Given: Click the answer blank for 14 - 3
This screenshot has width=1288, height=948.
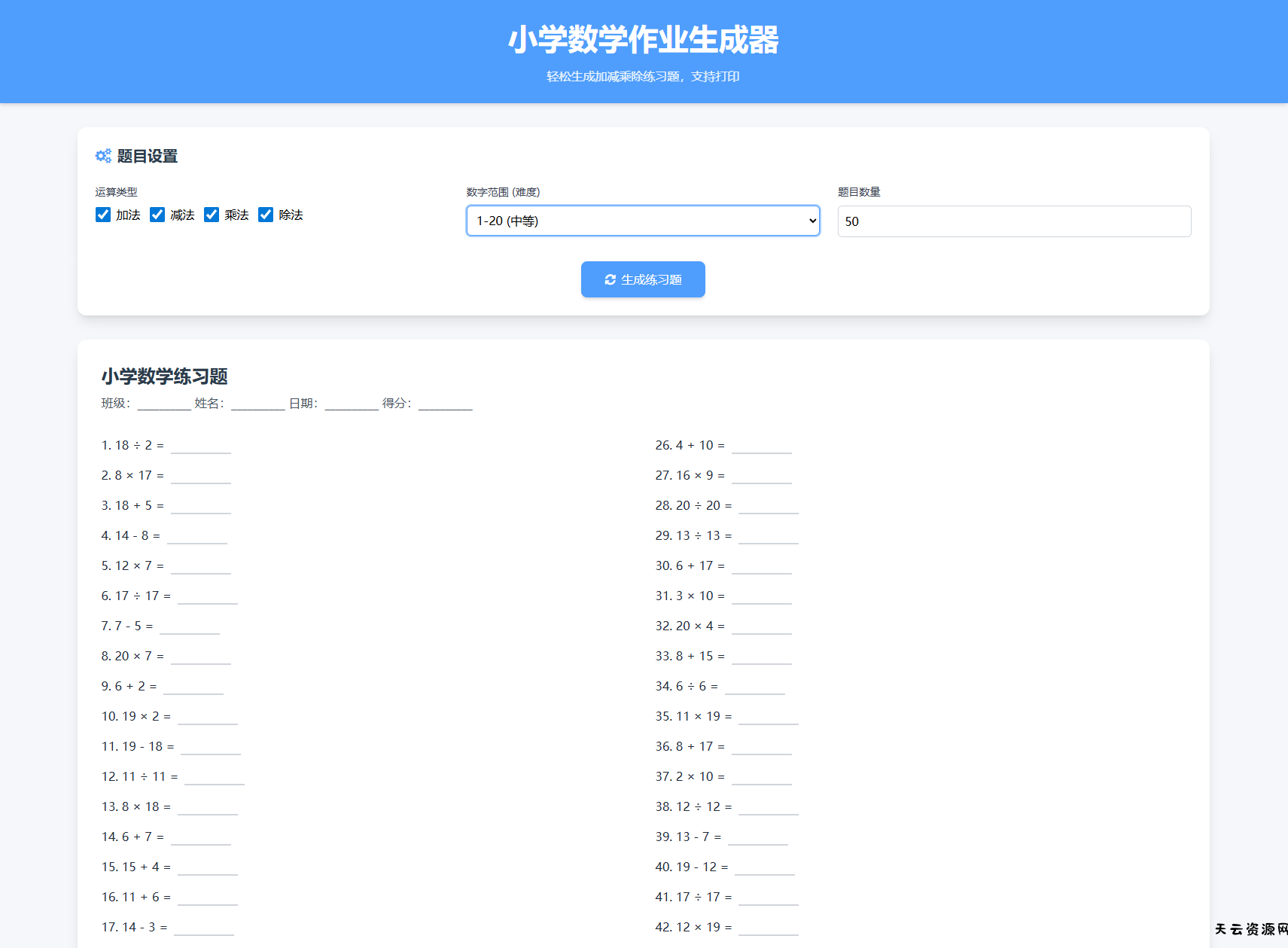Looking at the screenshot, I should click(x=203, y=928).
